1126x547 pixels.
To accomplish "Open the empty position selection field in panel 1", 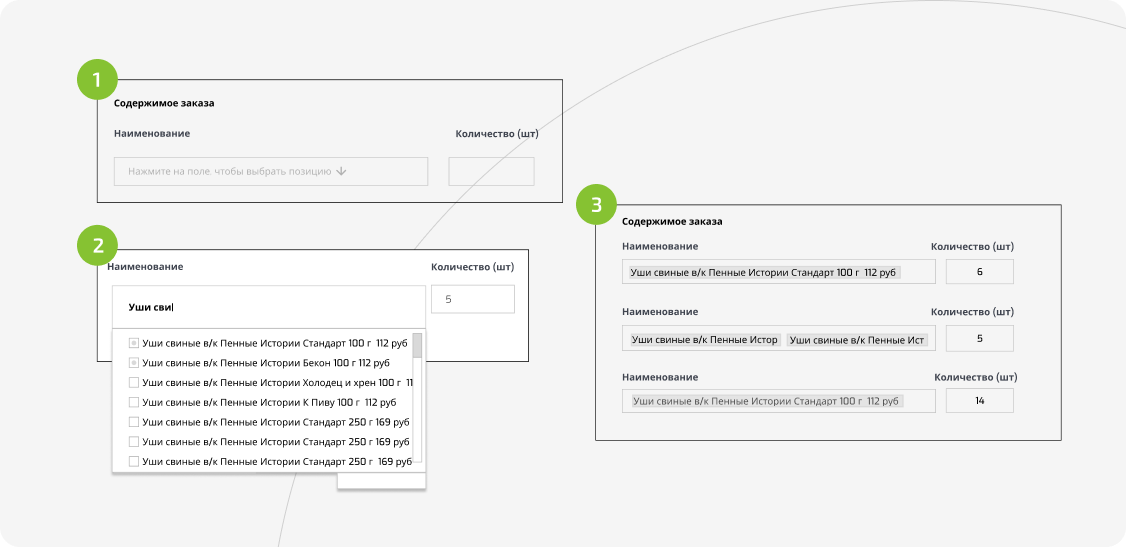I will point(271,172).
